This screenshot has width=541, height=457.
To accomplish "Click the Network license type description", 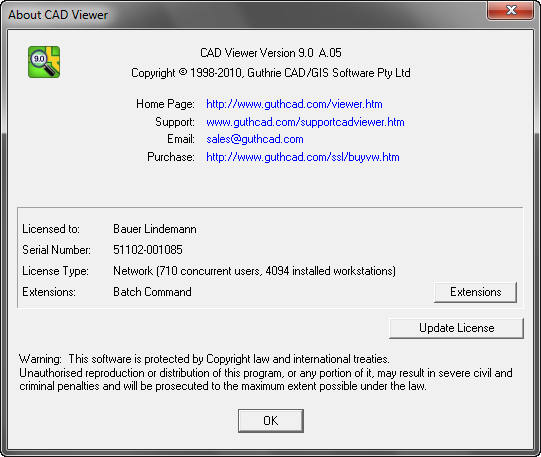I will tap(254, 271).
